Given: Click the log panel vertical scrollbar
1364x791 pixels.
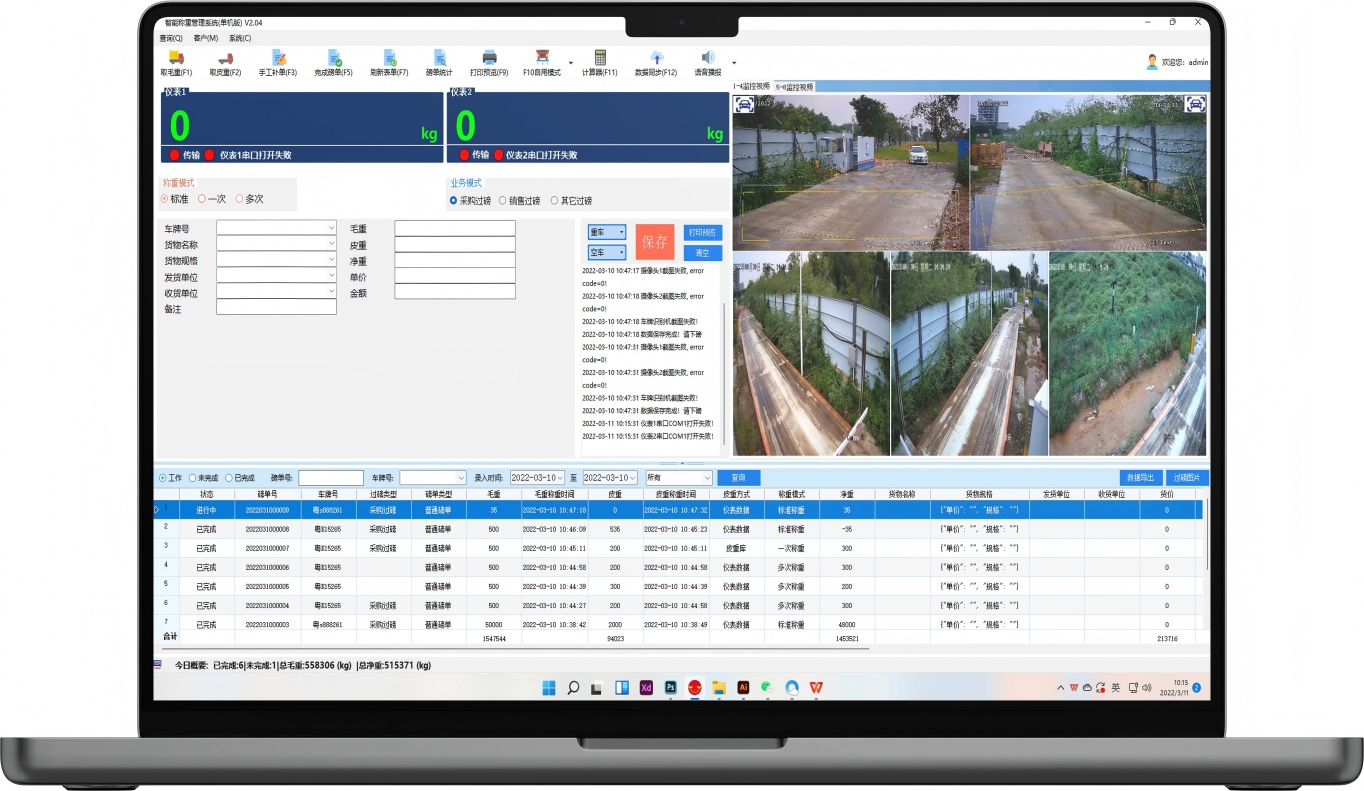Looking at the screenshot, I should coord(724,370).
